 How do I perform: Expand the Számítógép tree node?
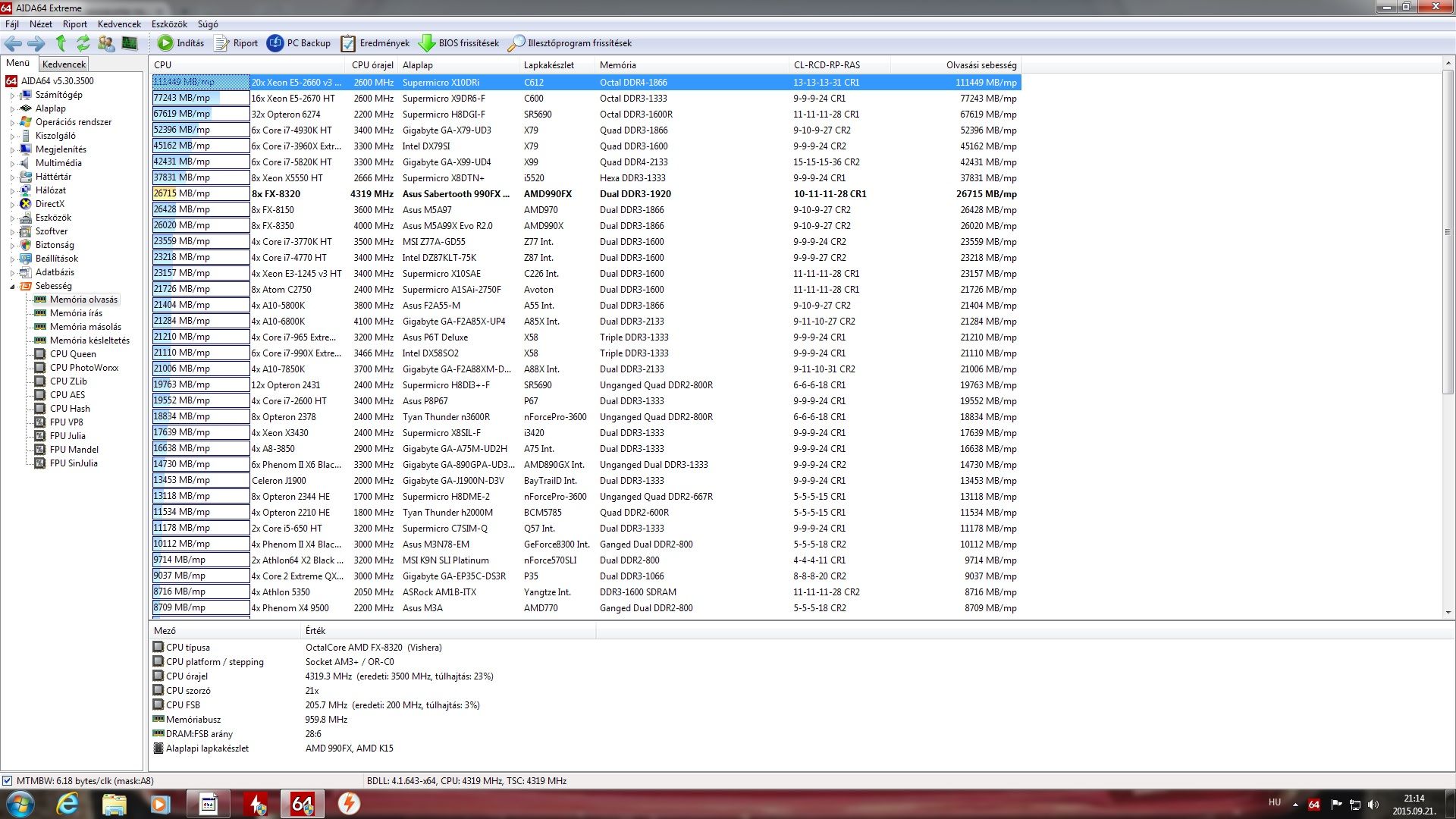tap(12, 96)
